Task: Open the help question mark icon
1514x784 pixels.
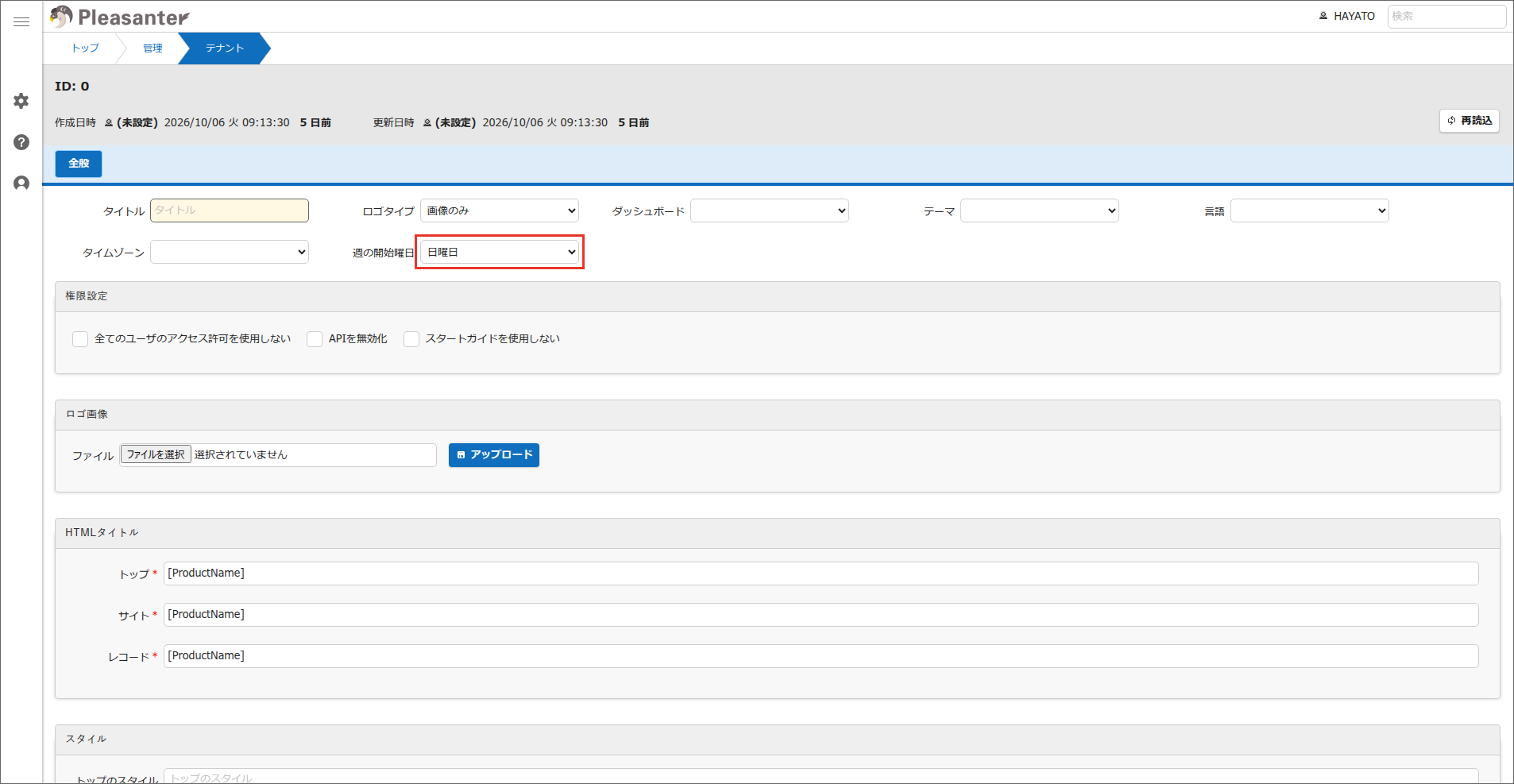Action: [x=21, y=142]
